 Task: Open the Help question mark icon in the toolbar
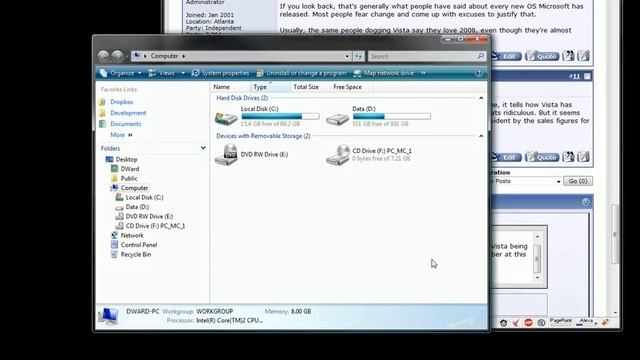(479, 73)
